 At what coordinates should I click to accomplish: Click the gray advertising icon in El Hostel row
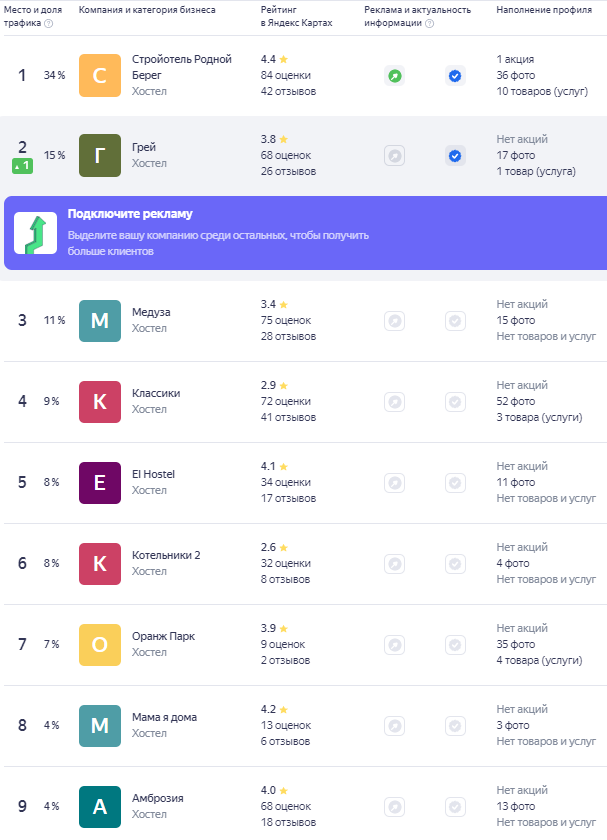pos(395,483)
